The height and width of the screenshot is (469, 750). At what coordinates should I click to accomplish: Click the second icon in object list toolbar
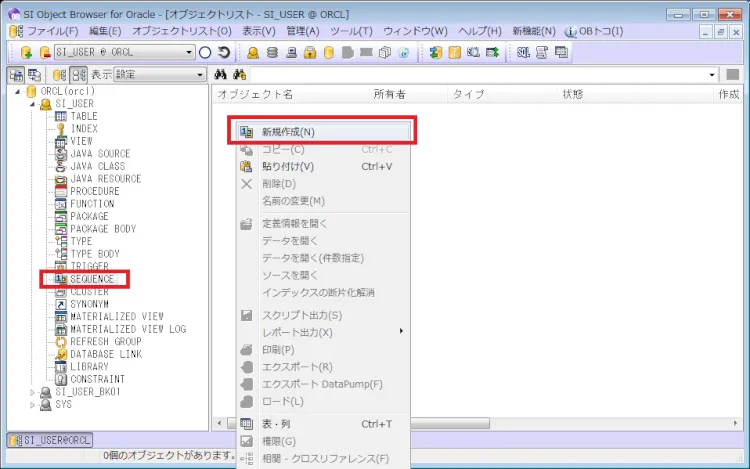click(34, 75)
